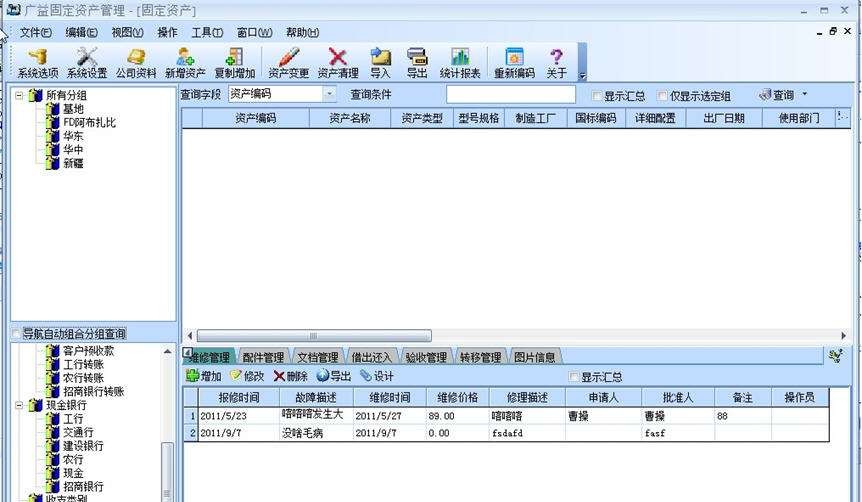This screenshot has height=502, width=862.
Task: Click 复制增加 toolbar icon
Action: coord(235,63)
